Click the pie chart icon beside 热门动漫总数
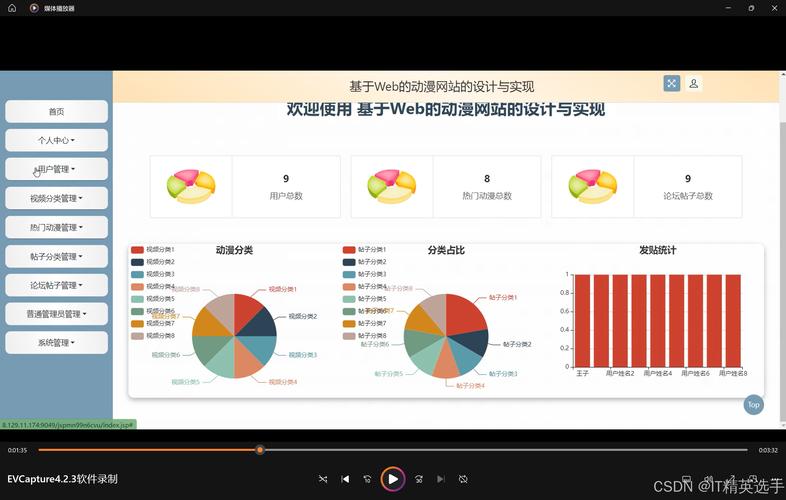Screen dimensions: 786x500 coord(391,187)
